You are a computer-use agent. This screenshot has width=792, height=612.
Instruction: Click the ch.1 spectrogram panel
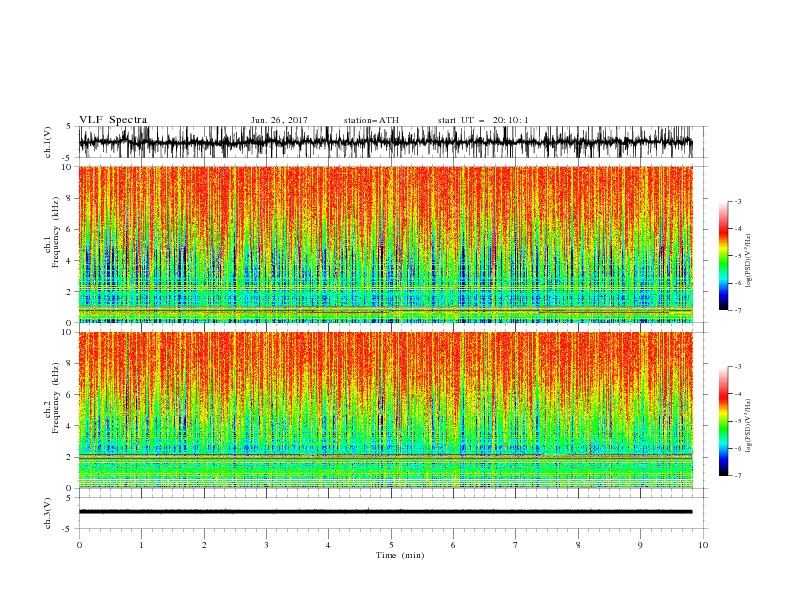coord(385,244)
